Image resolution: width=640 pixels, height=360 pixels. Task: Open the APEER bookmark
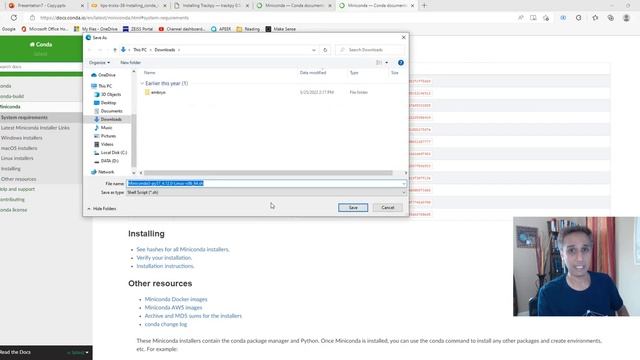click(x=221, y=29)
